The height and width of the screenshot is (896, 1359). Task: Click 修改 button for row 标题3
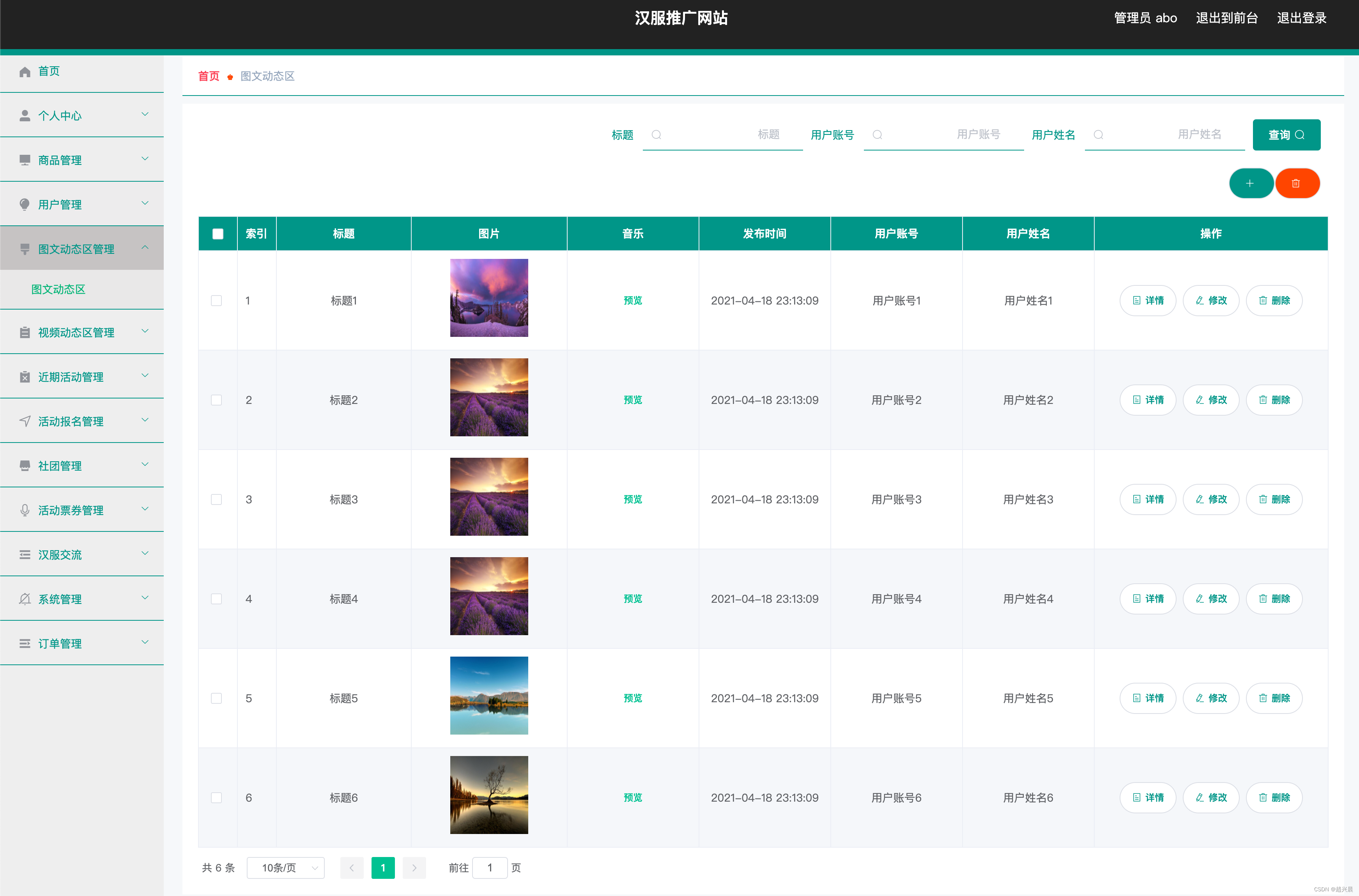pyautogui.click(x=1210, y=499)
